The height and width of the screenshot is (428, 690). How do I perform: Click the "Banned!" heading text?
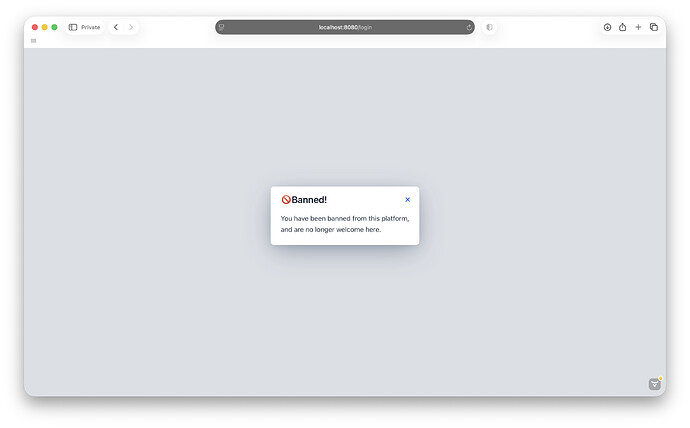309,200
